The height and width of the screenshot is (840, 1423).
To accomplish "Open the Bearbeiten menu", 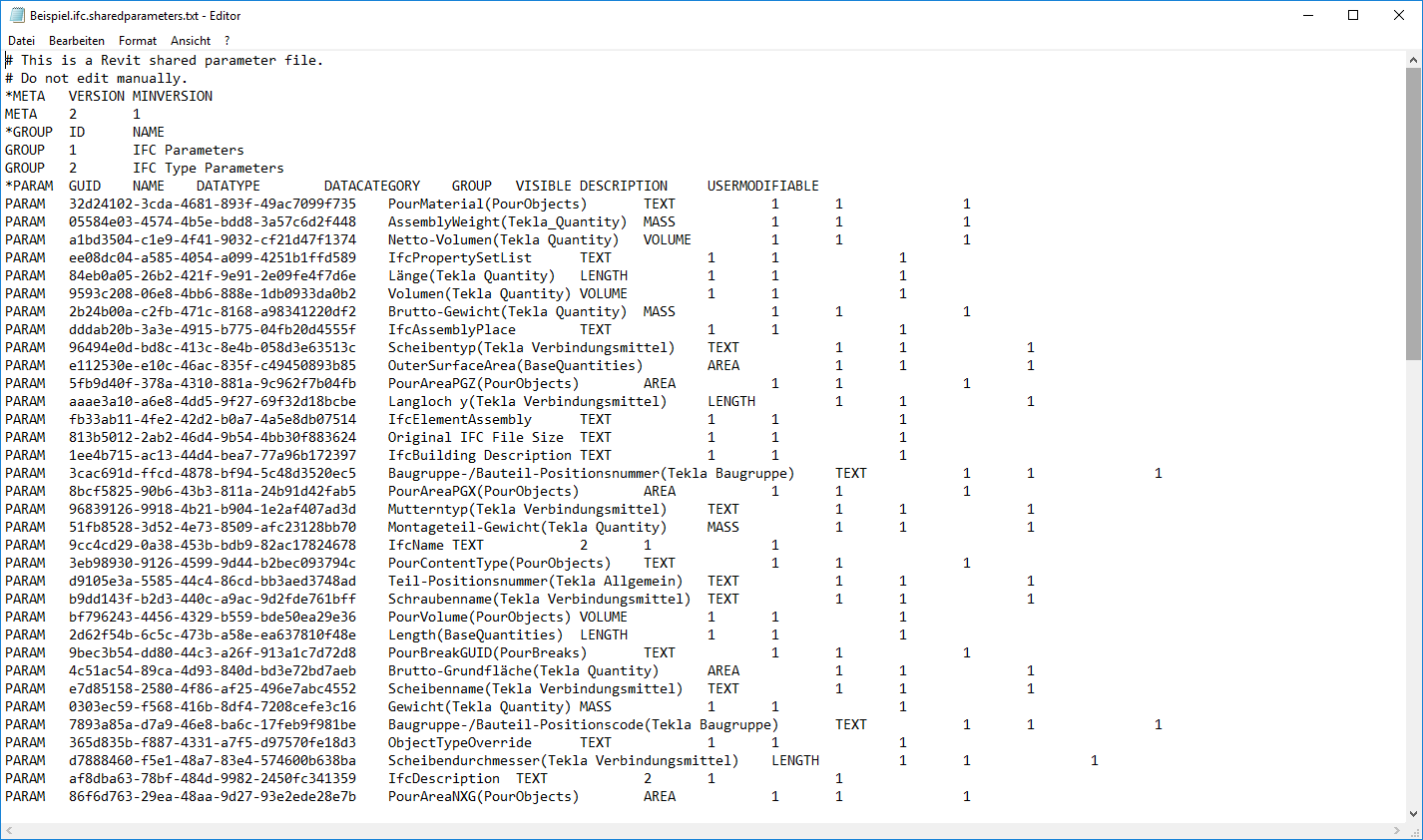I will point(77,41).
